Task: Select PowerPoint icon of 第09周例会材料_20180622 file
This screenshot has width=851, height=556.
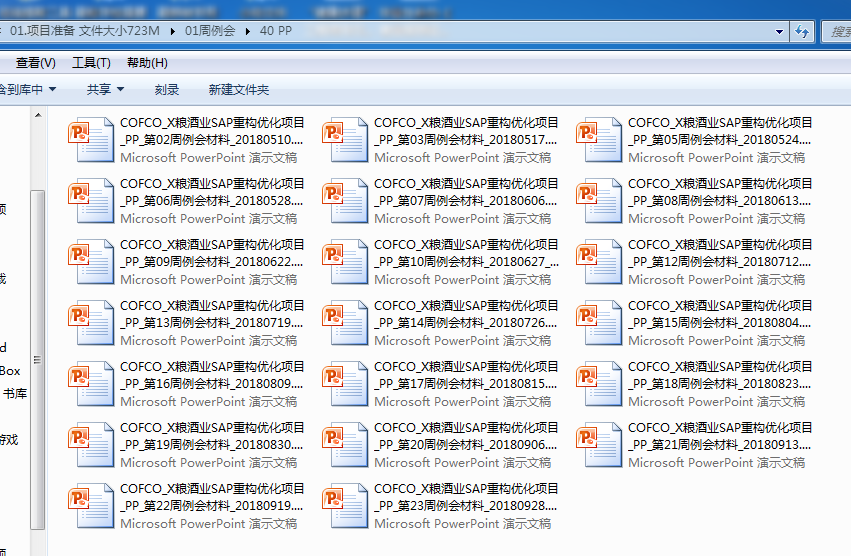Action: pos(91,262)
